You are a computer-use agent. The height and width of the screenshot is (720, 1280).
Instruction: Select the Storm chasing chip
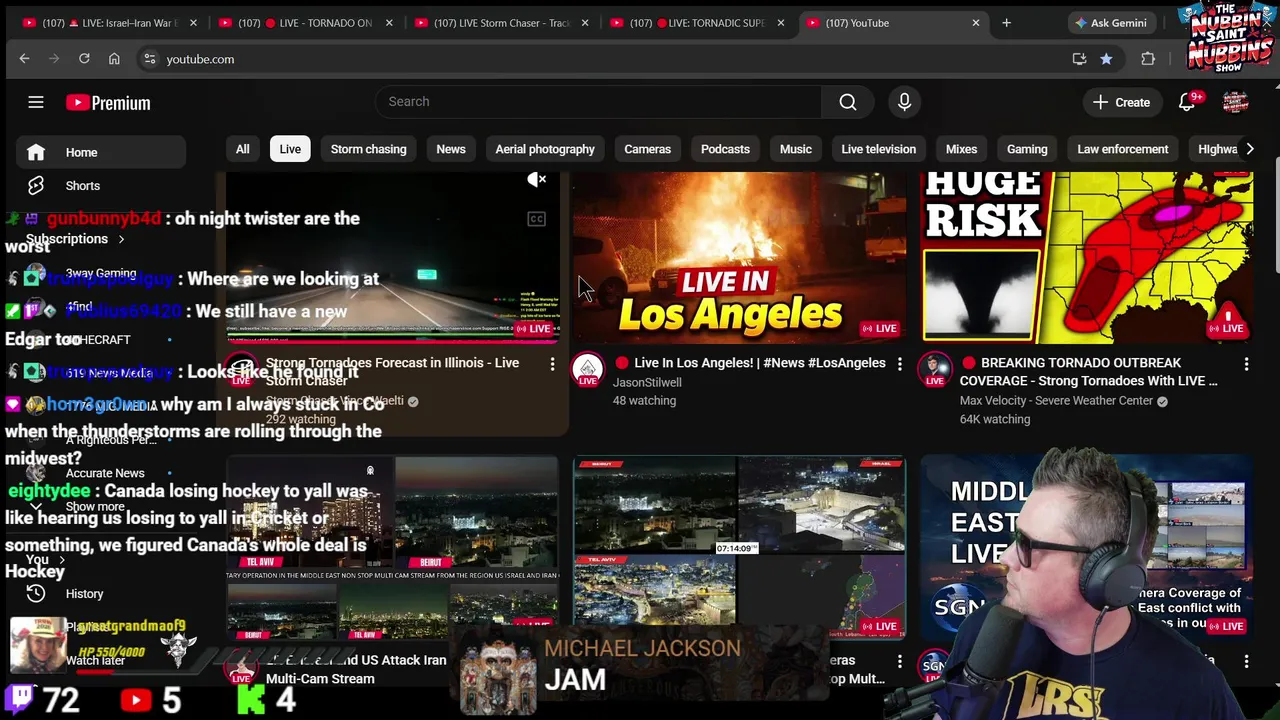point(369,149)
